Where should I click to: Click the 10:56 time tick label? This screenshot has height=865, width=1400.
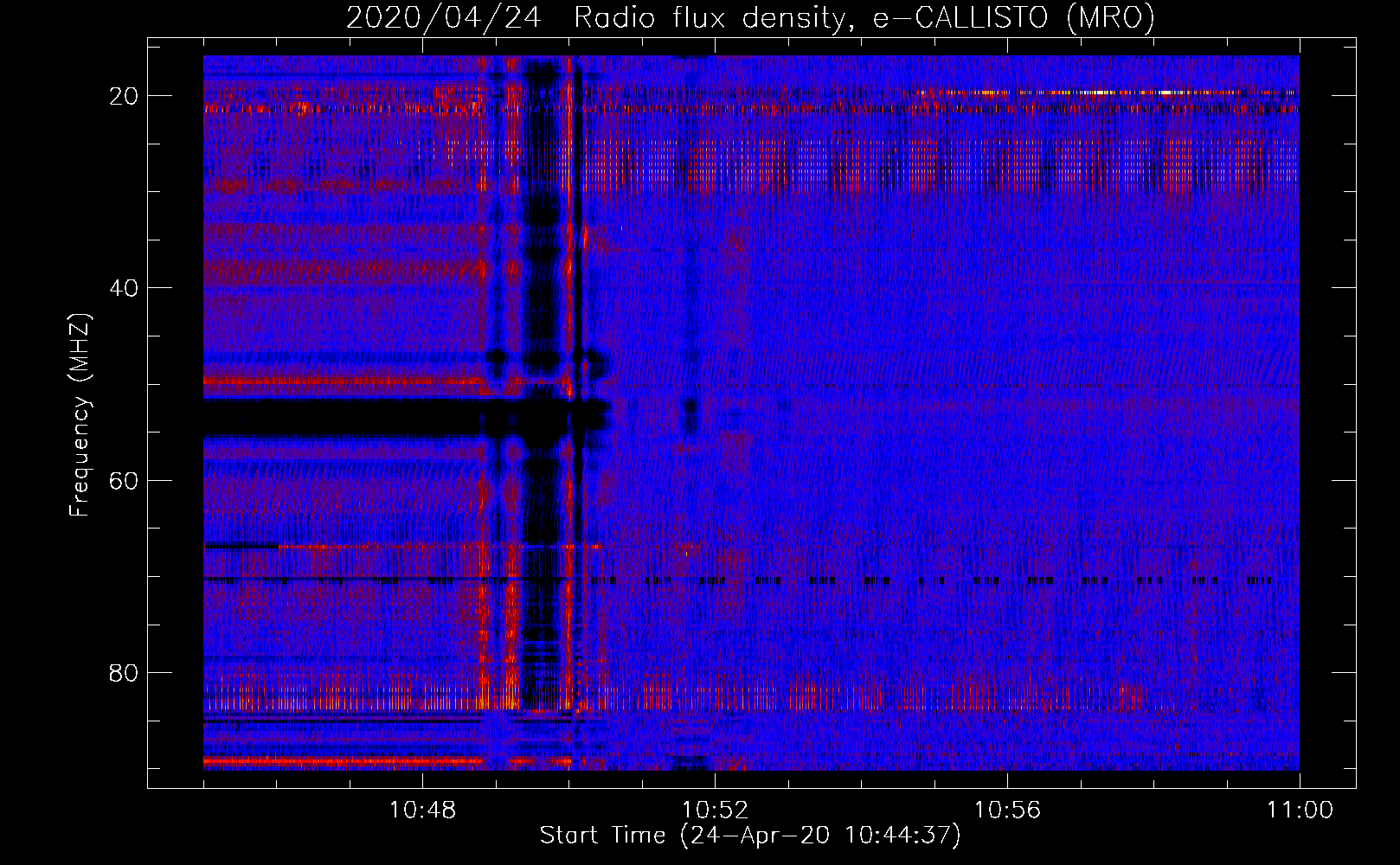coord(1007,811)
